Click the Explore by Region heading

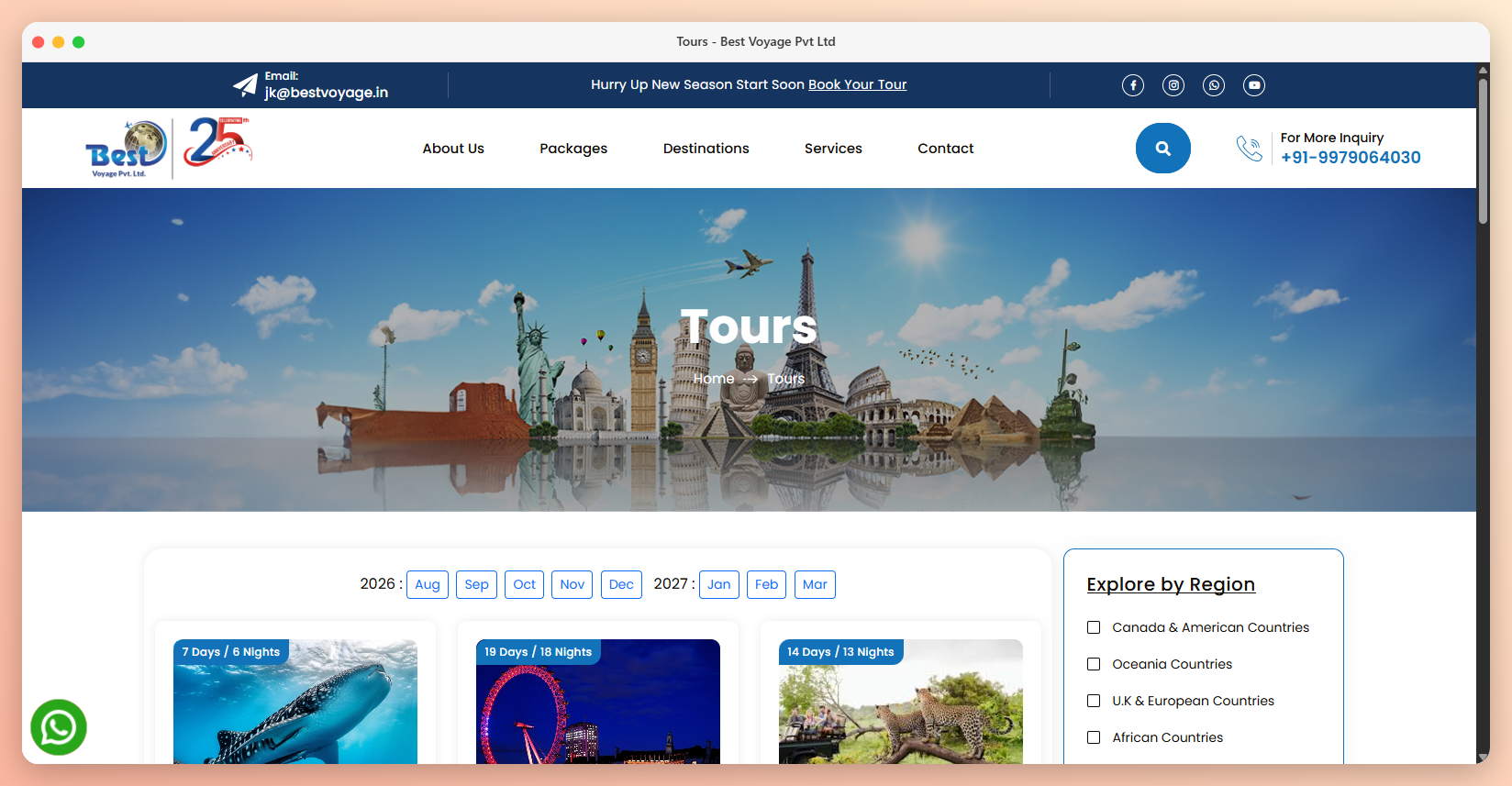pyautogui.click(x=1171, y=584)
